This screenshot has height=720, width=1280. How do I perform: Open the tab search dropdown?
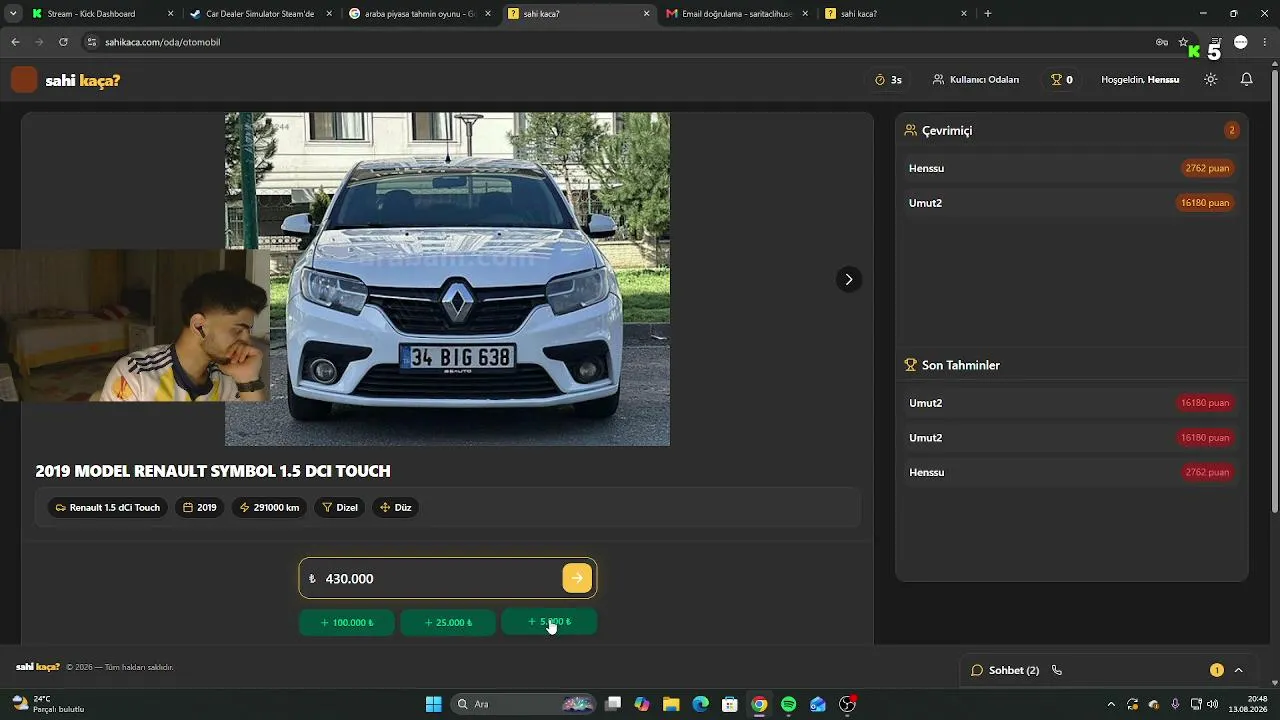coord(13,14)
